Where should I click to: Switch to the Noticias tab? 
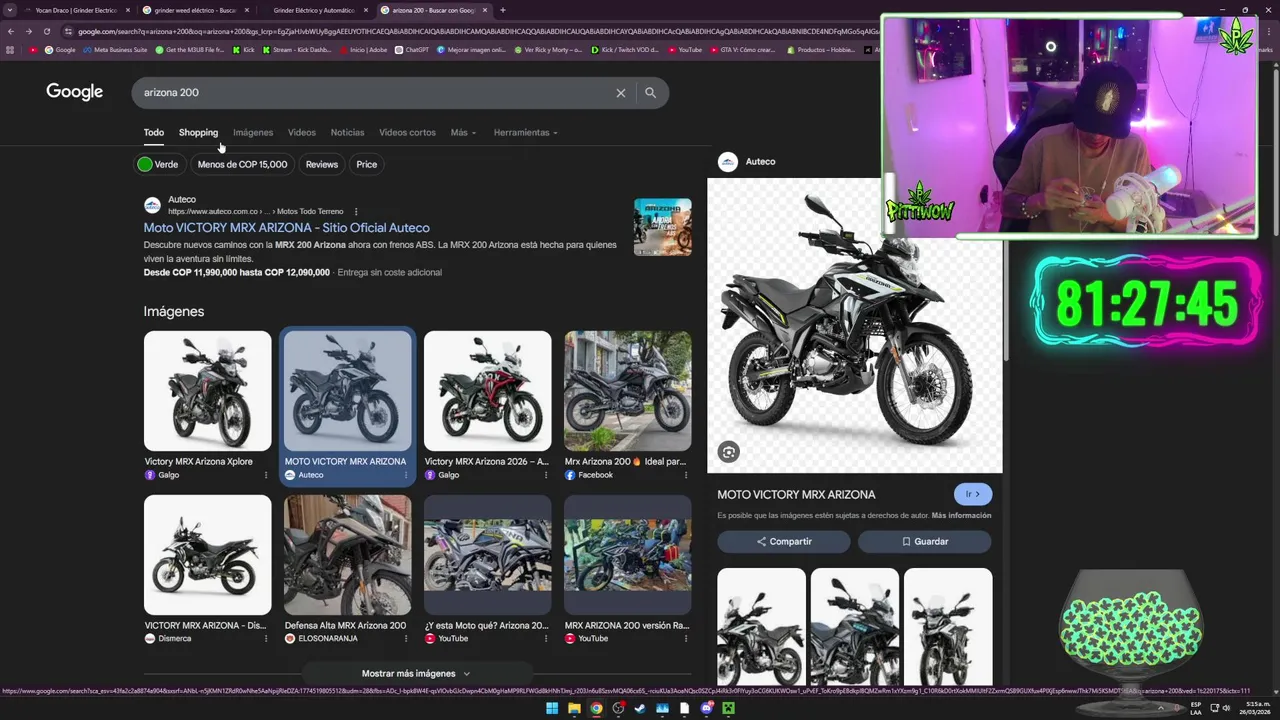(x=348, y=132)
